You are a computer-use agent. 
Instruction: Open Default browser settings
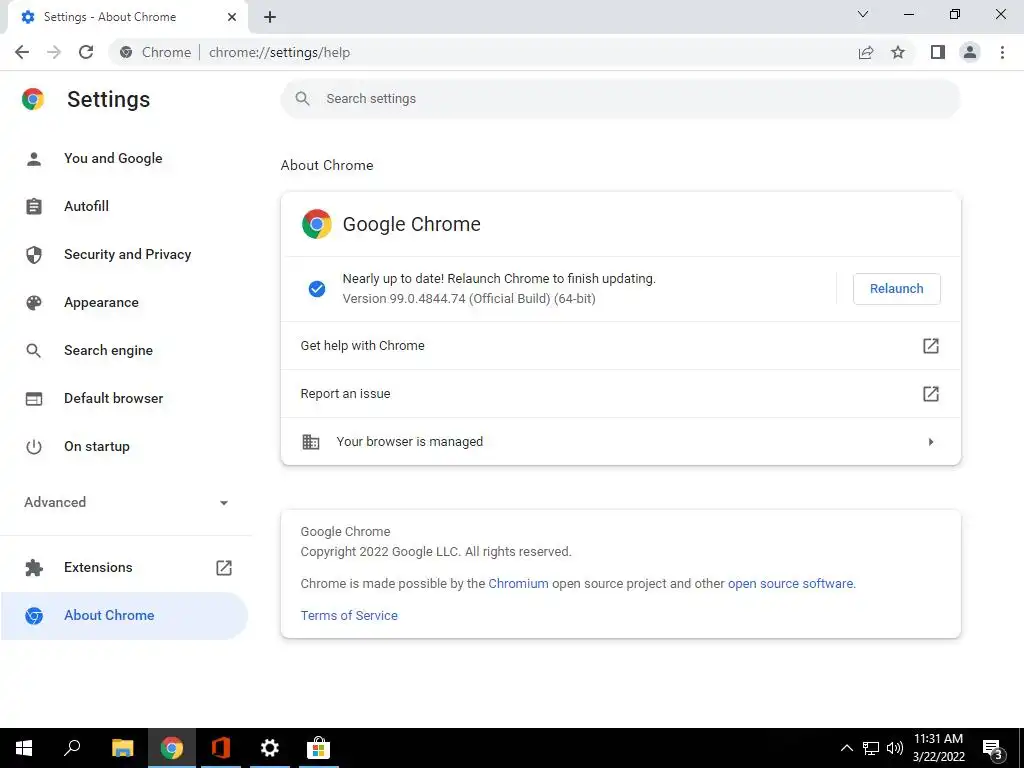[125, 398]
